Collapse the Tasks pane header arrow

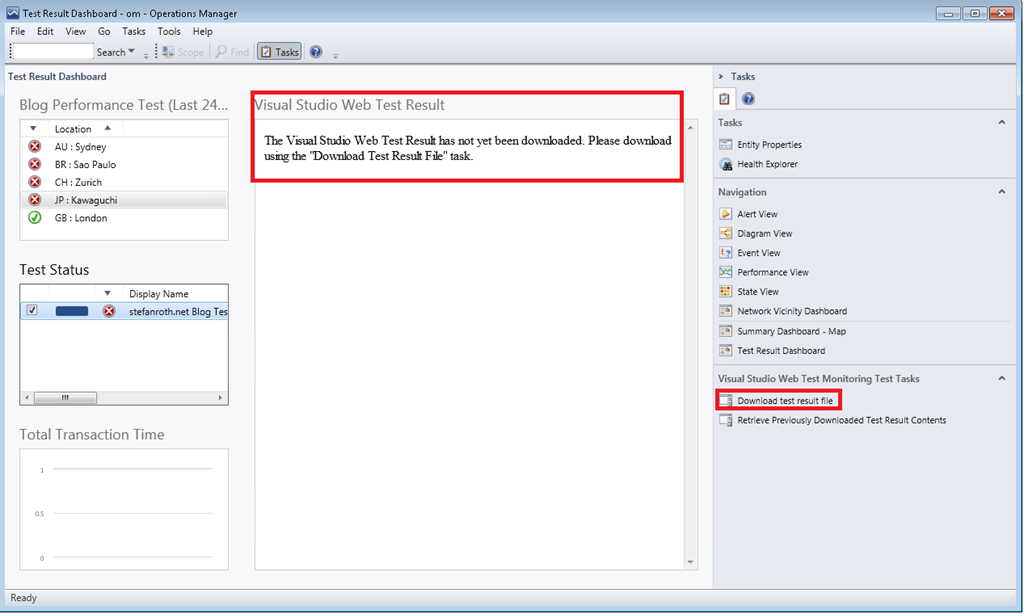click(721, 76)
